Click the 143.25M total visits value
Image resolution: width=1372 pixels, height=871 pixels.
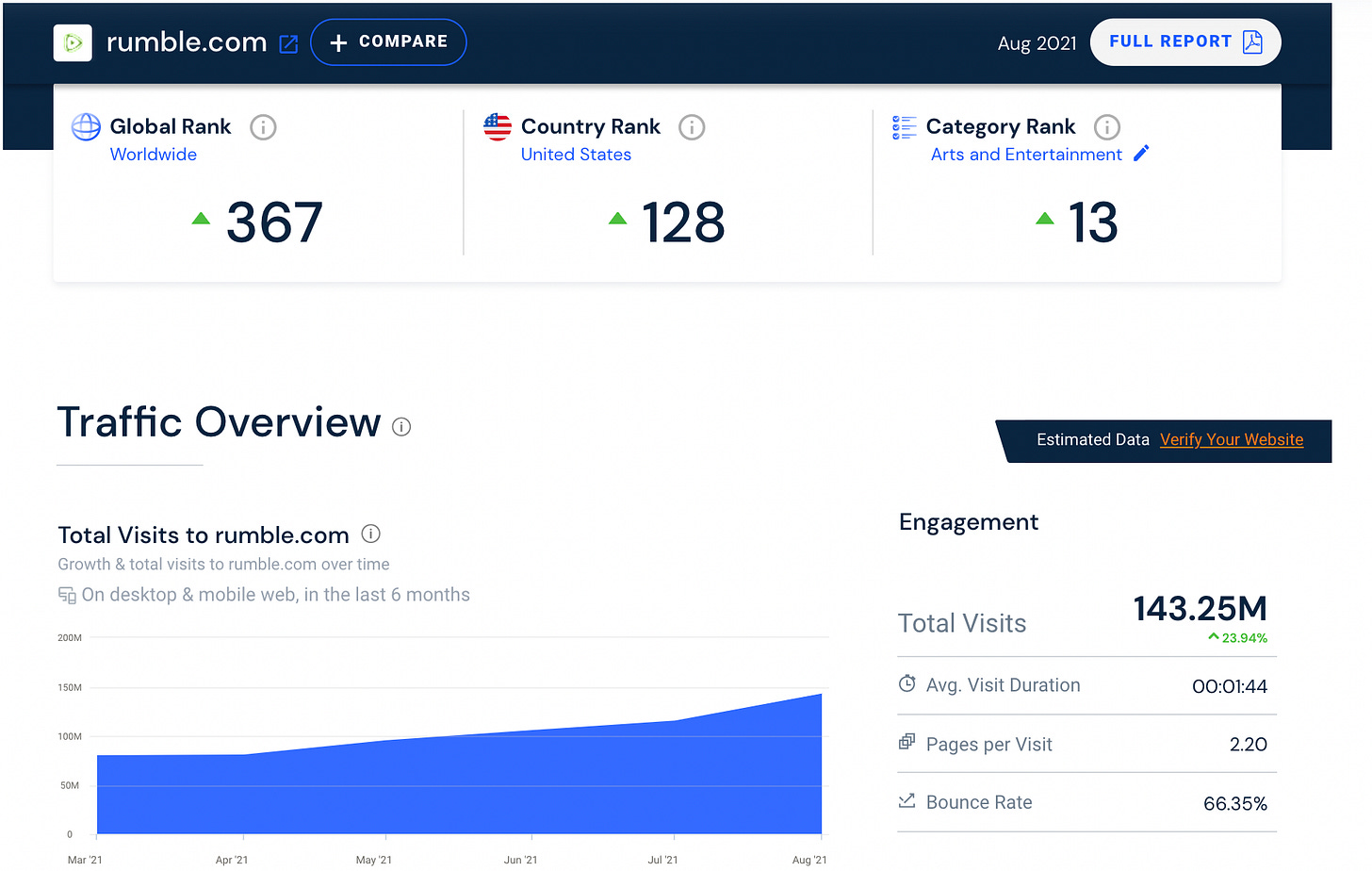click(x=1200, y=609)
